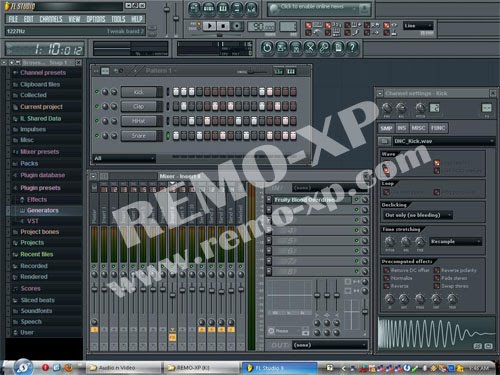Switch to SMP tab in Channel settings
The image size is (500, 375).
tap(386, 128)
